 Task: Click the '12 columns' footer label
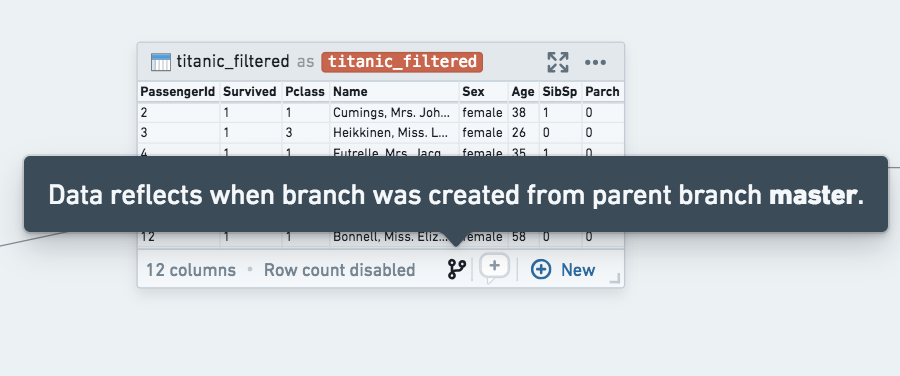point(191,270)
